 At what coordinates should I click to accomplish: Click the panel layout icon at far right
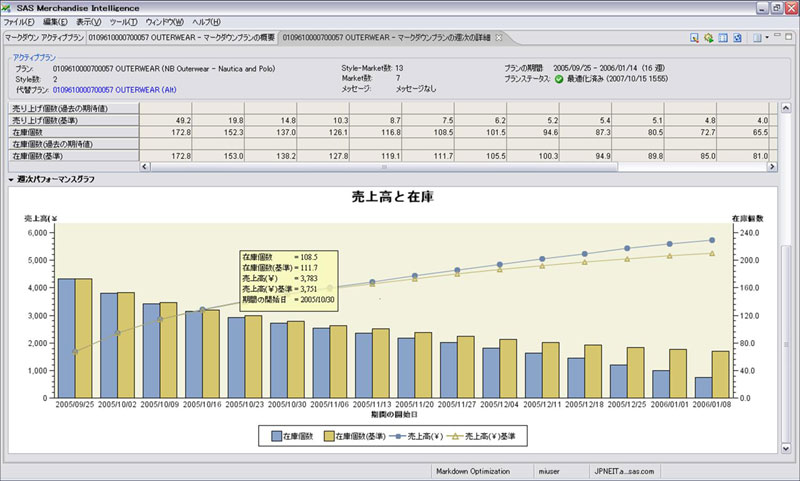point(756,38)
